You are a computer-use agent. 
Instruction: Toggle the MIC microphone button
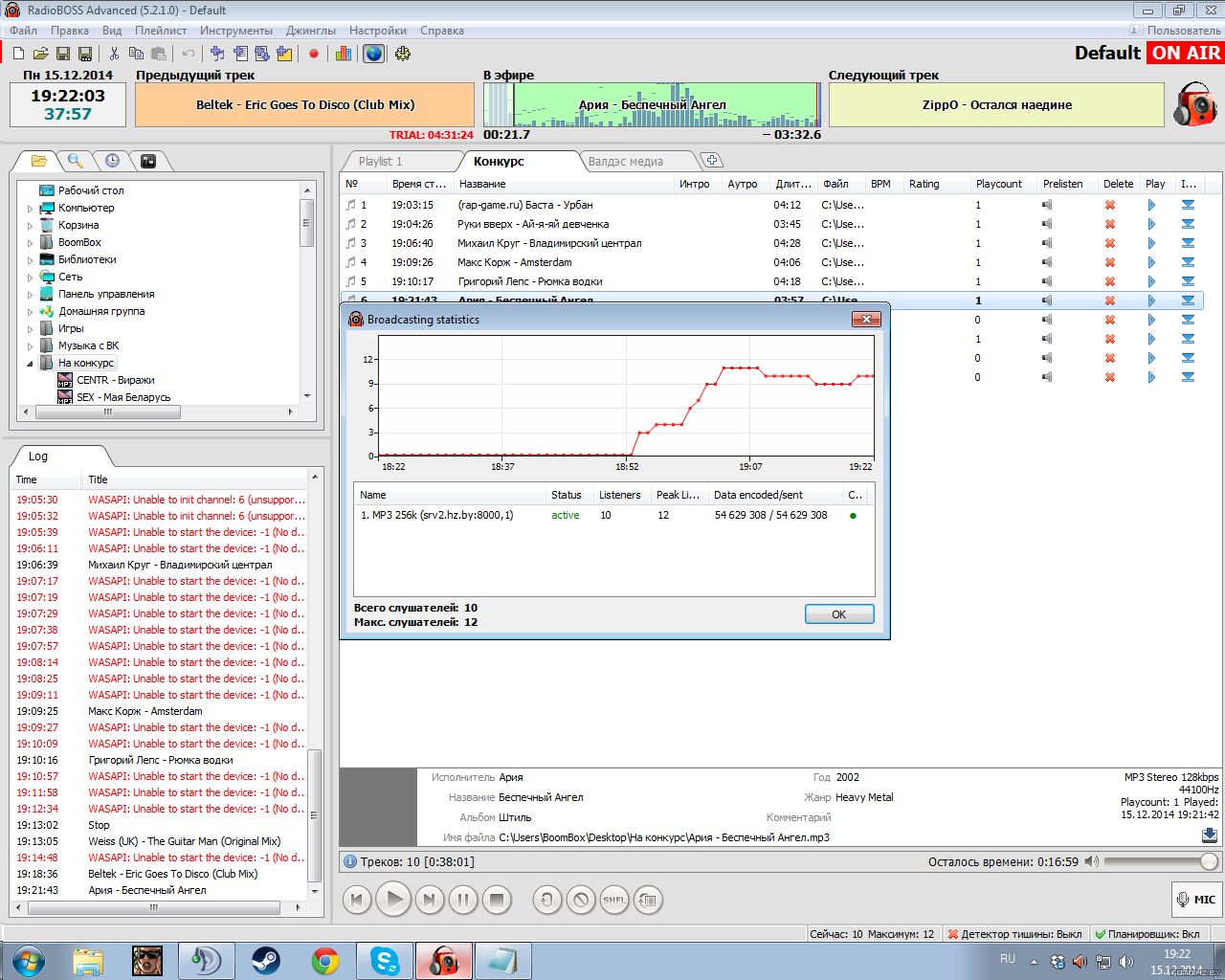pos(1195,900)
